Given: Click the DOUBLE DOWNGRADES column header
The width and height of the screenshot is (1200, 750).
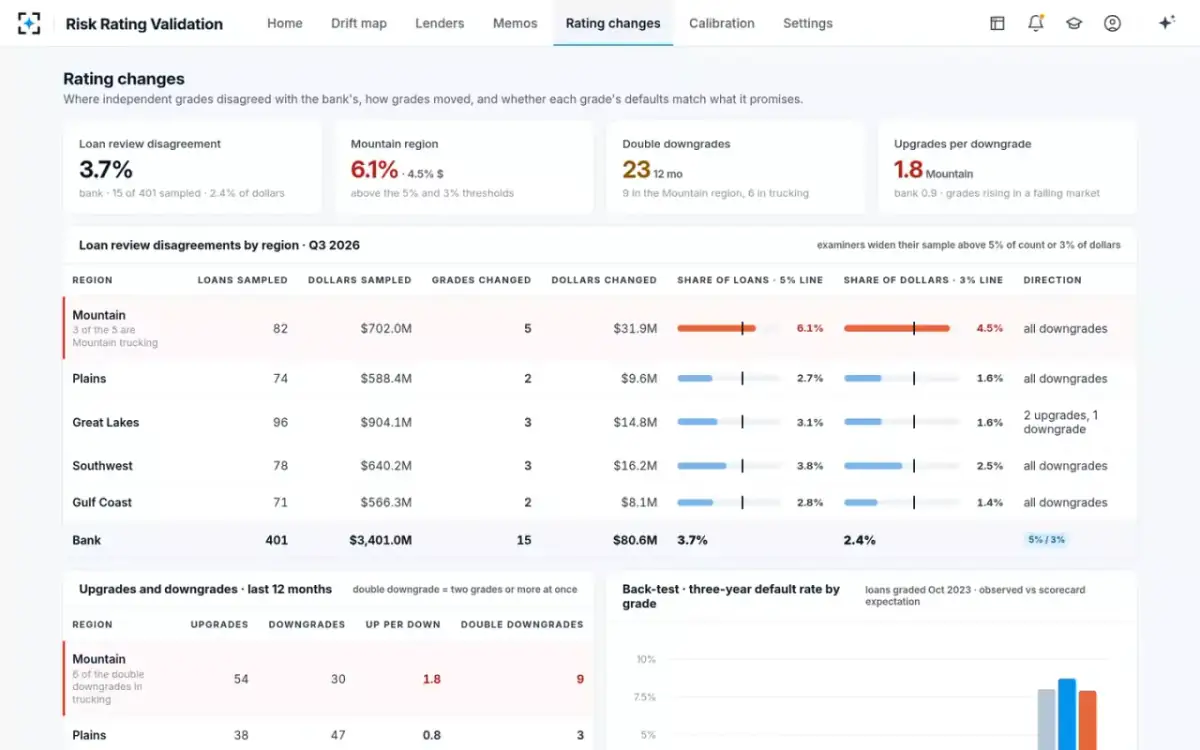Looking at the screenshot, I should coord(522,624).
